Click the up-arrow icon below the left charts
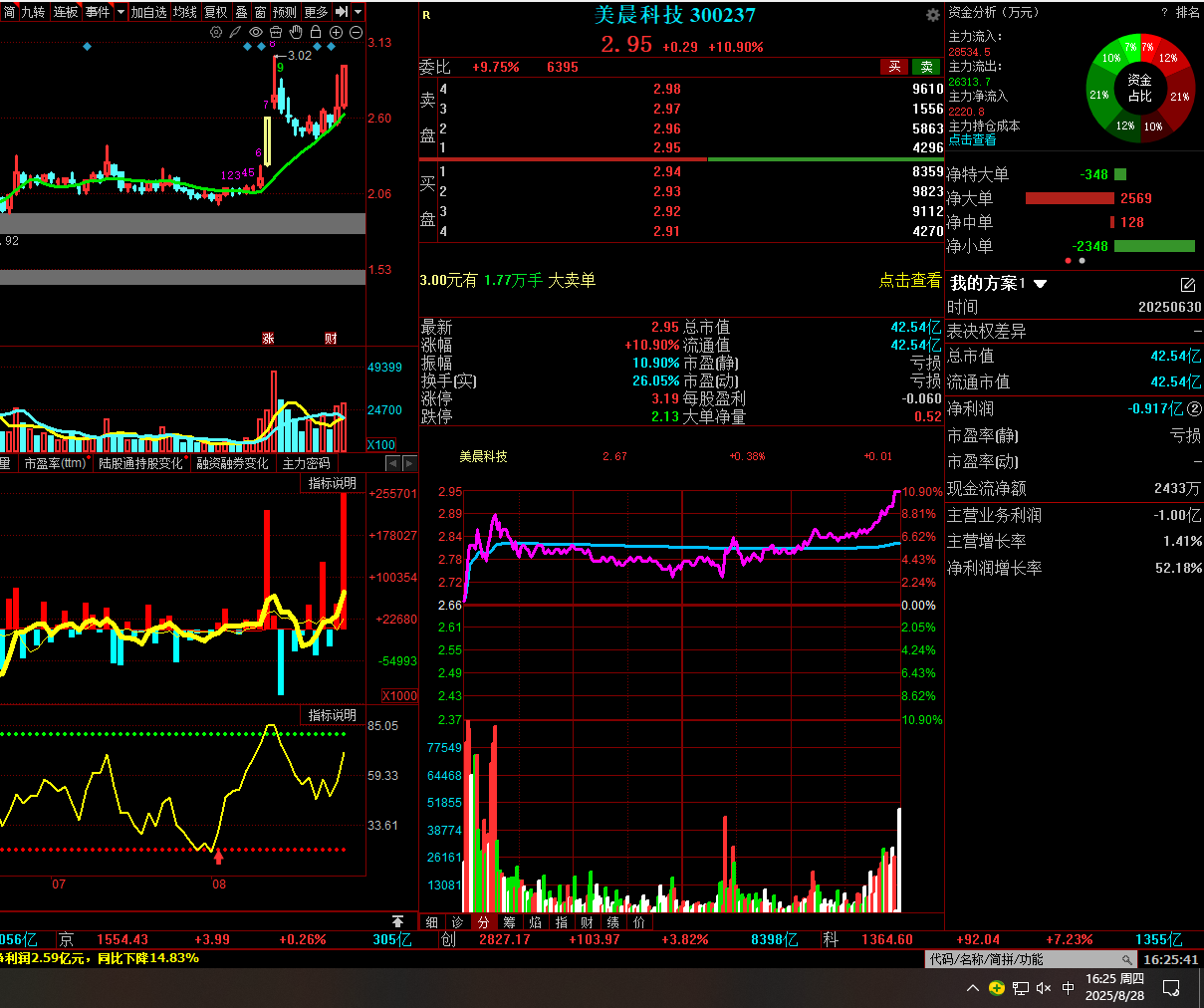Image resolution: width=1204 pixels, height=1008 pixels. click(398, 921)
